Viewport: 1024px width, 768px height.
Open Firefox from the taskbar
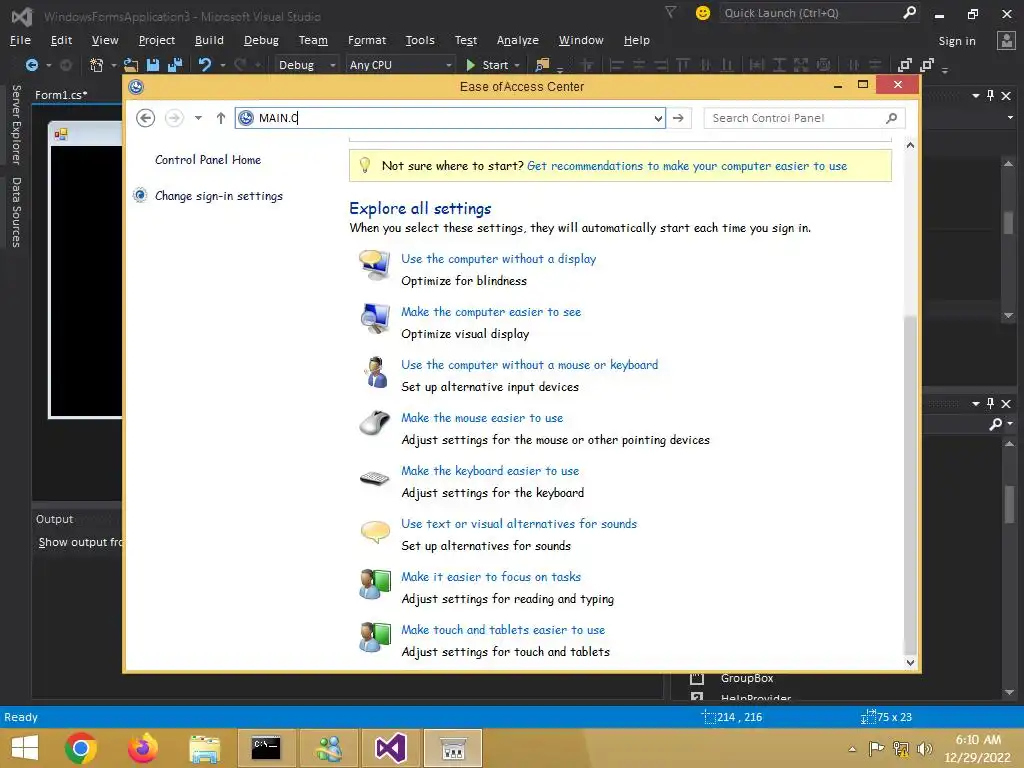(143, 748)
